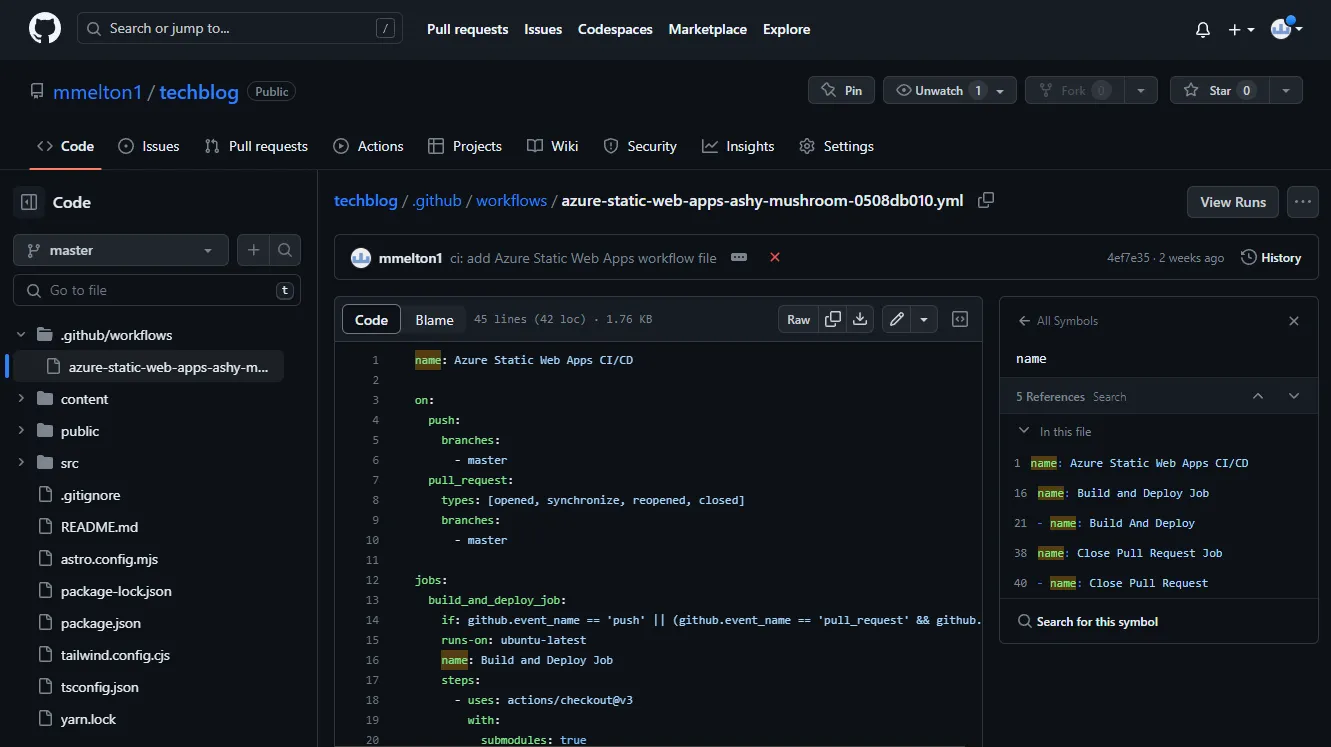Open the edit options dropdown arrow
Viewport: 1331px width, 747px height.
[924, 320]
